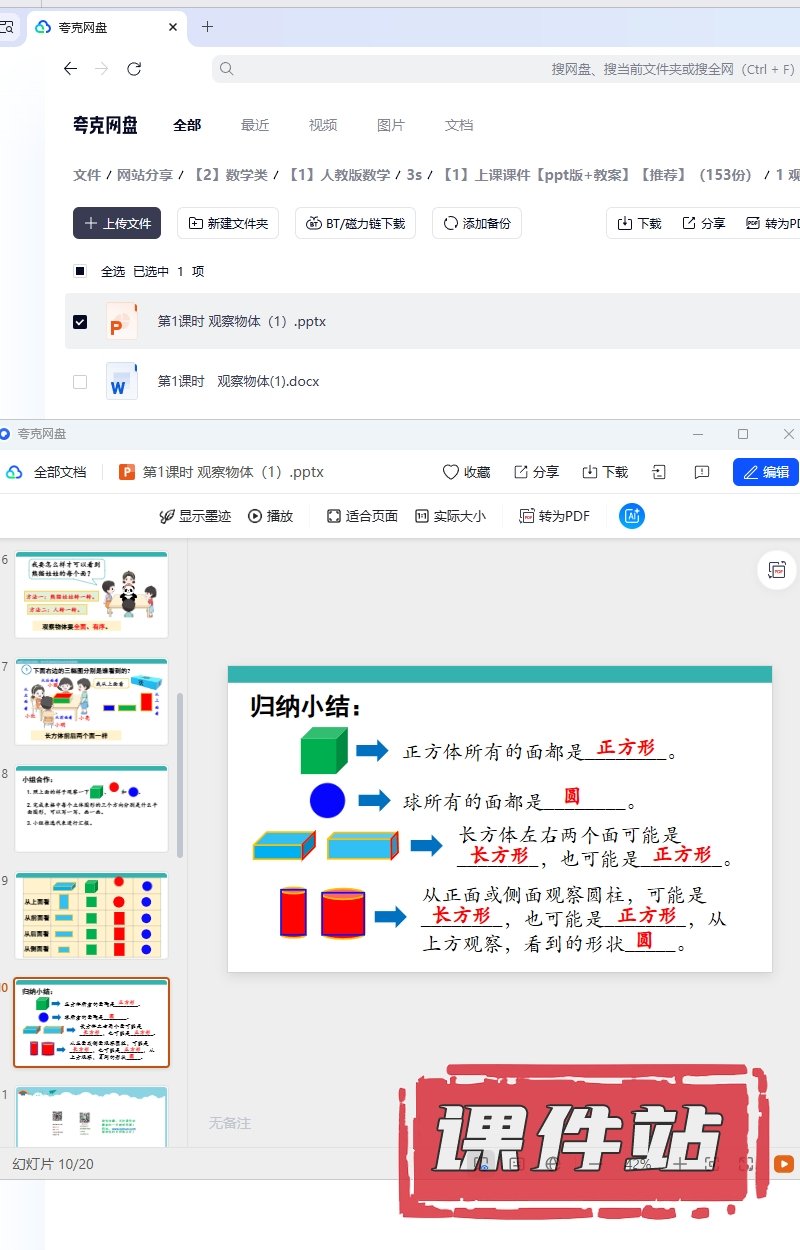Viewport: 800px width, 1250px height.
Task: Uncheck the 第1课时 观察物体 pptx checkbox
Action: 80,322
